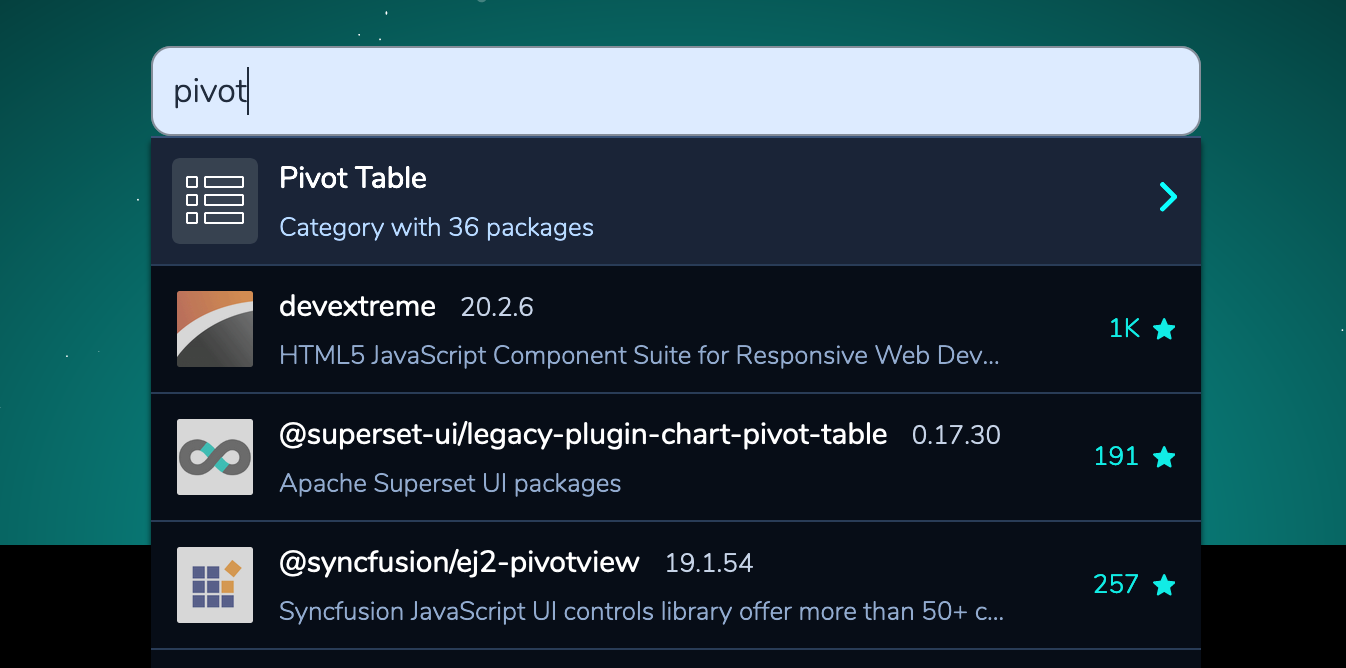Click the devextreme package logo
Image resolution: width=1346 pixels, height=668 pixels.
click(215, 329)
